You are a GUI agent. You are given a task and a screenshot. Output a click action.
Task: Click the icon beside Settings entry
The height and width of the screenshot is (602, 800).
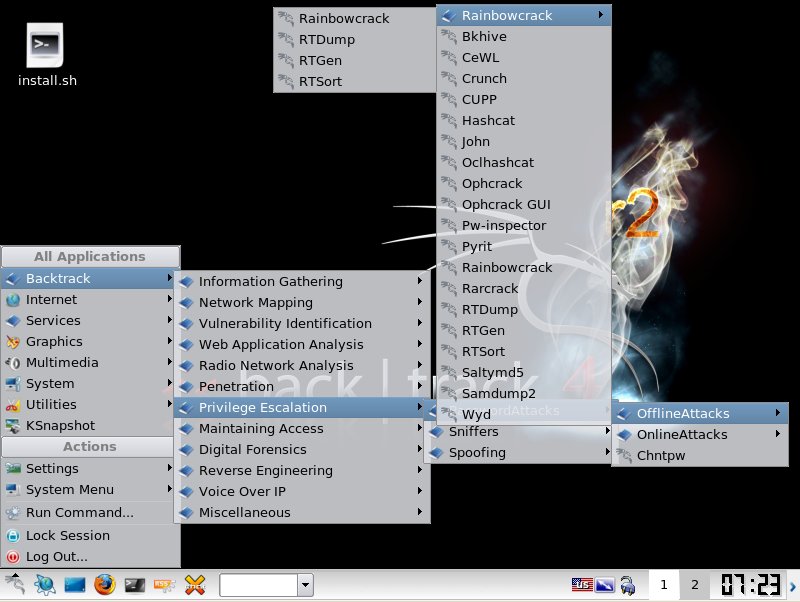13,468
